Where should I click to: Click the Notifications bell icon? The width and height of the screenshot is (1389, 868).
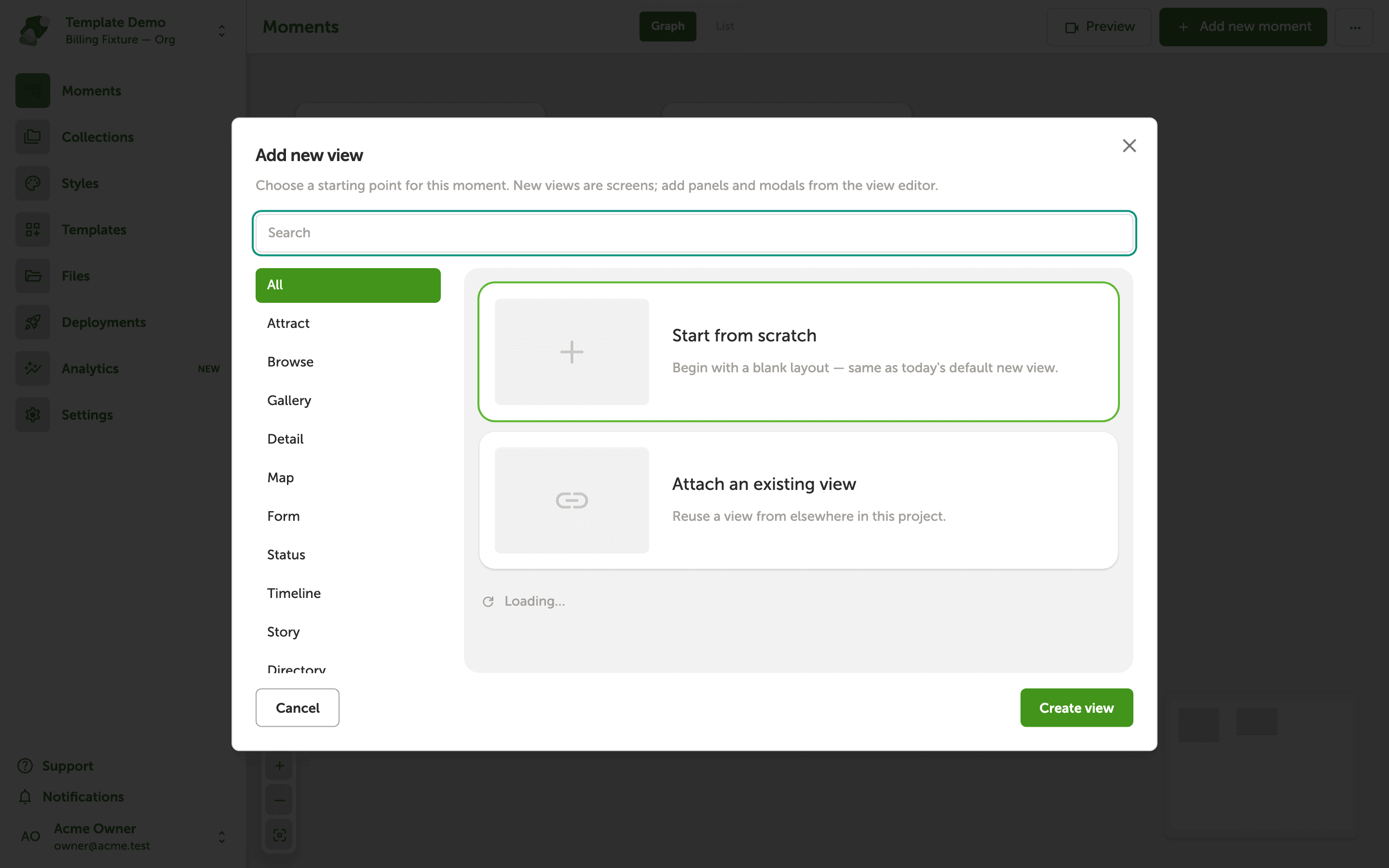[25, 797]
